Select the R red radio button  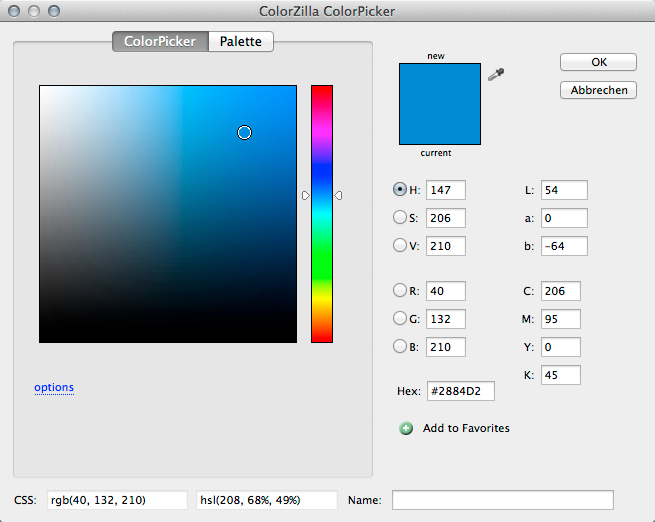[401, 292]
